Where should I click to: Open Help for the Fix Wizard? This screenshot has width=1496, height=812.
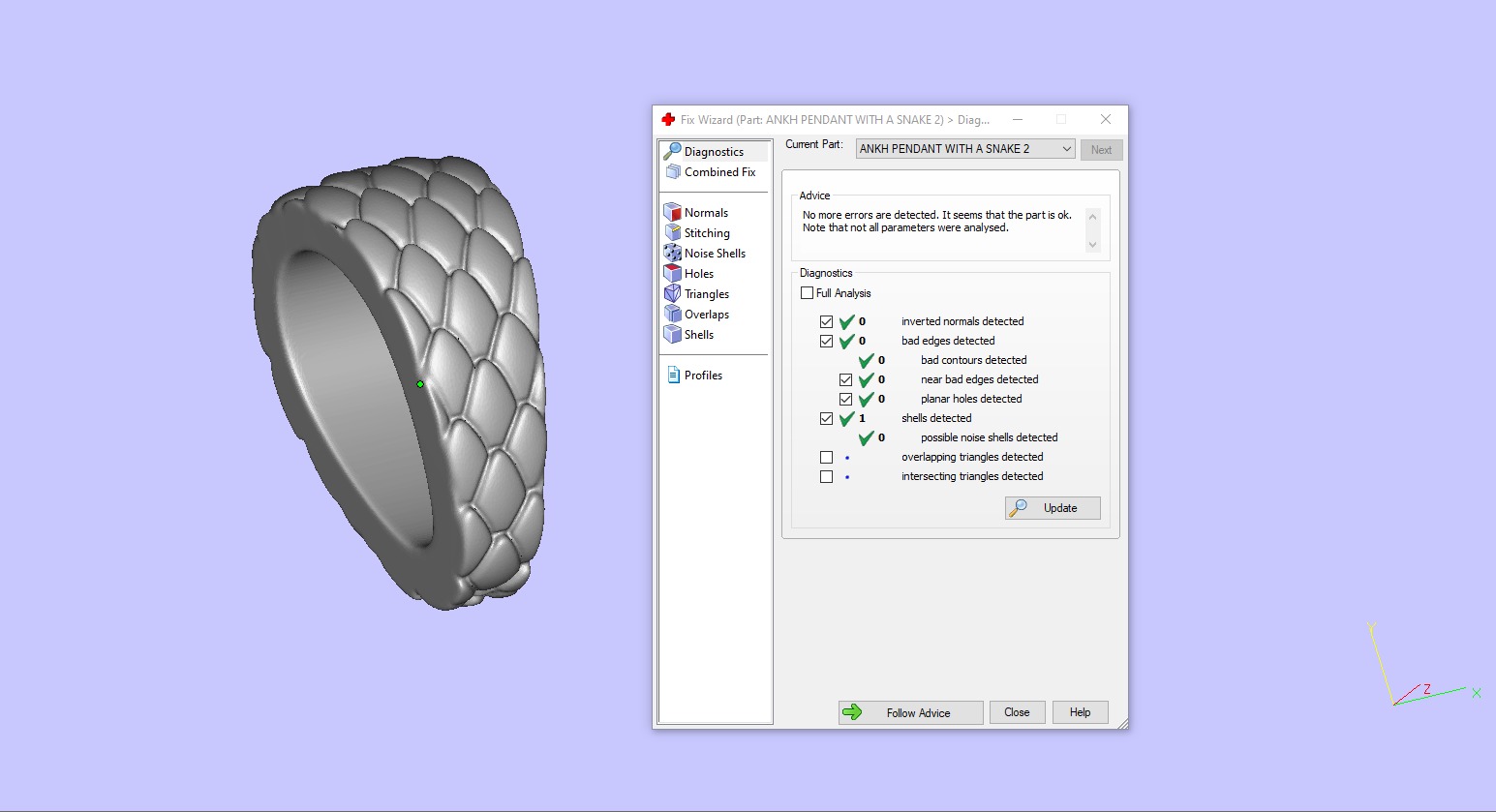coord(1081,712)
